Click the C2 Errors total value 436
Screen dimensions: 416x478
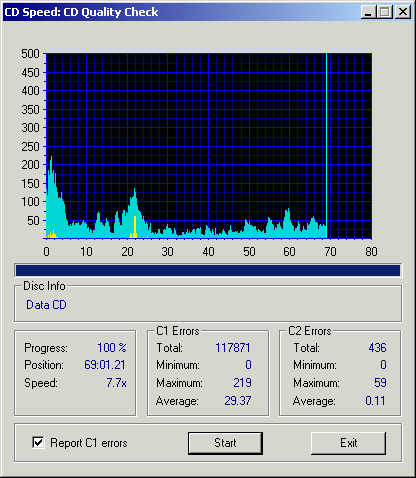(377, 348)
